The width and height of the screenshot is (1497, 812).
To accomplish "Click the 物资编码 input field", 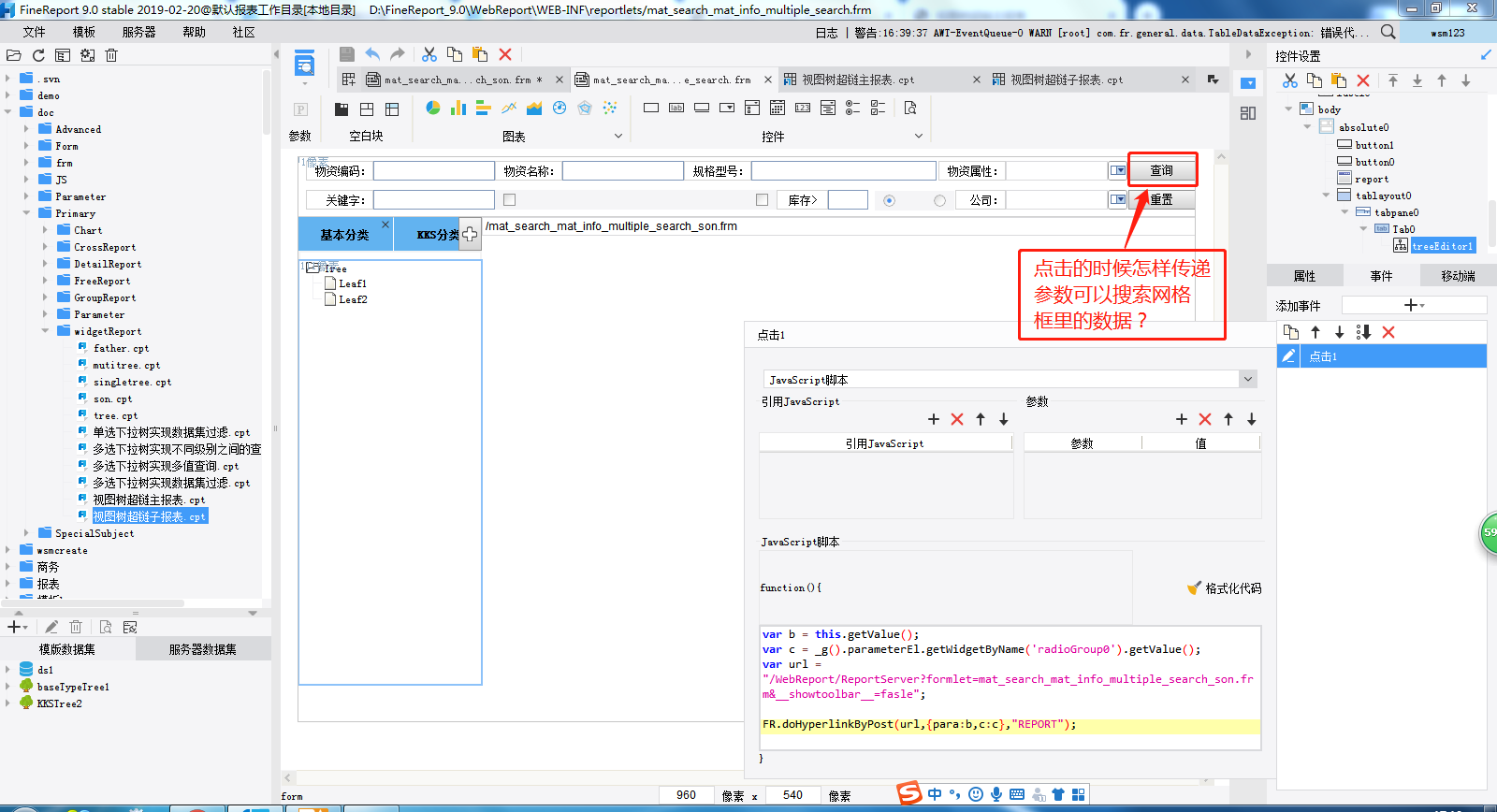I will pyautogui.click(x=434, y=170).
